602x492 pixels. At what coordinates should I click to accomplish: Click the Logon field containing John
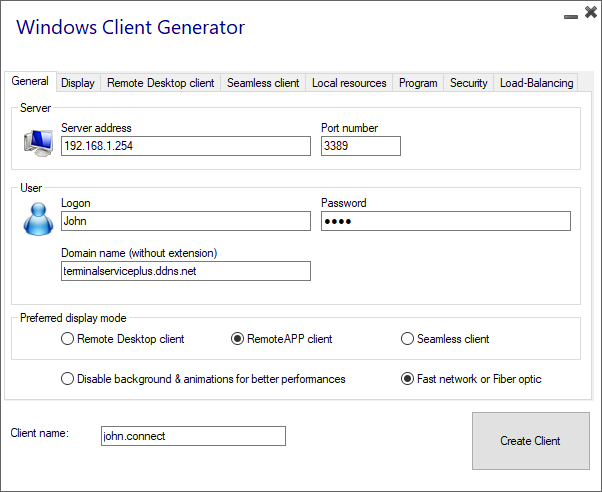(x=186, y=221)
